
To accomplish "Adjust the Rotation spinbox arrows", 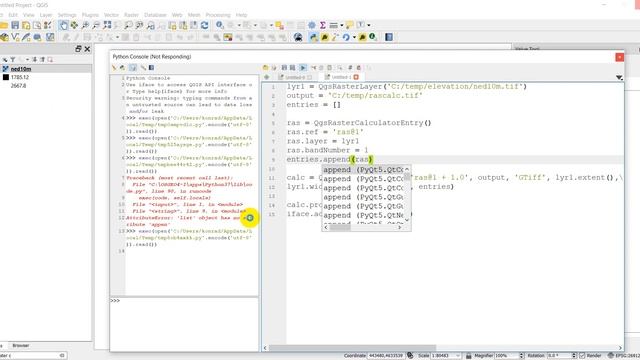I will tap(574, 356).
